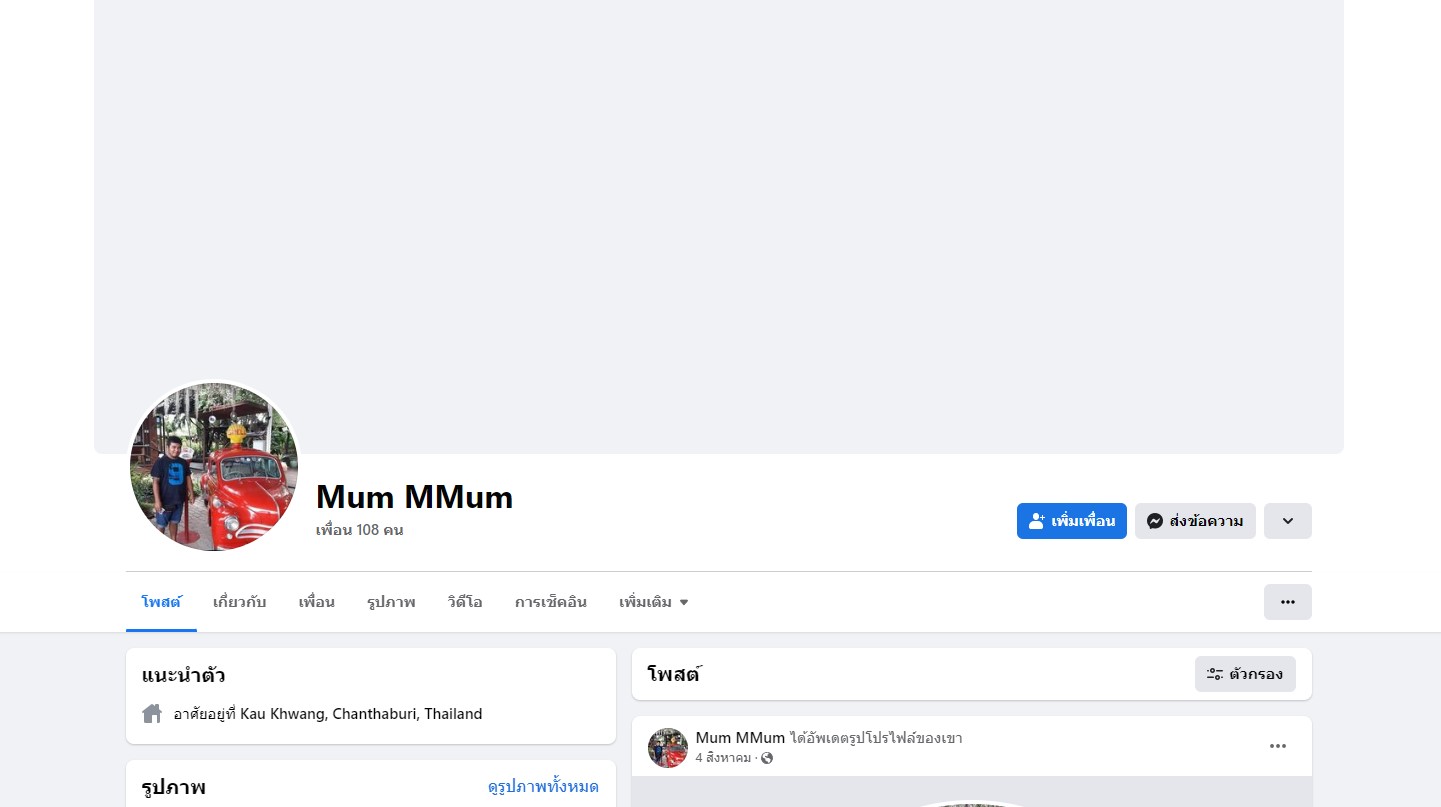Switch to the About (เกี่ยวกับ) tab
1441x807 pixels.
(239, 602)
